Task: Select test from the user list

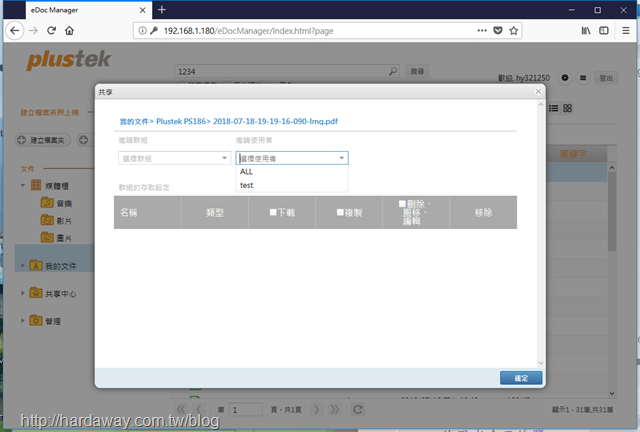Action: (x=292, y=185)
